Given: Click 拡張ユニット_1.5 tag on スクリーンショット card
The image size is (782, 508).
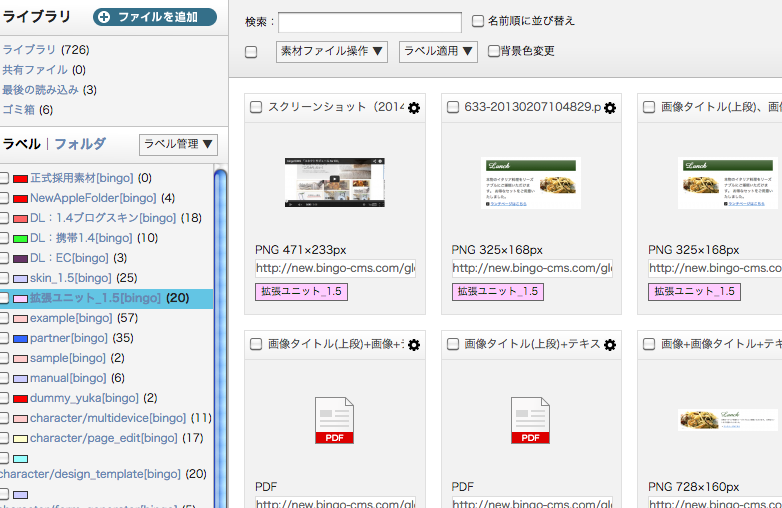Looking at the screenshot, I should coord(301,292).
